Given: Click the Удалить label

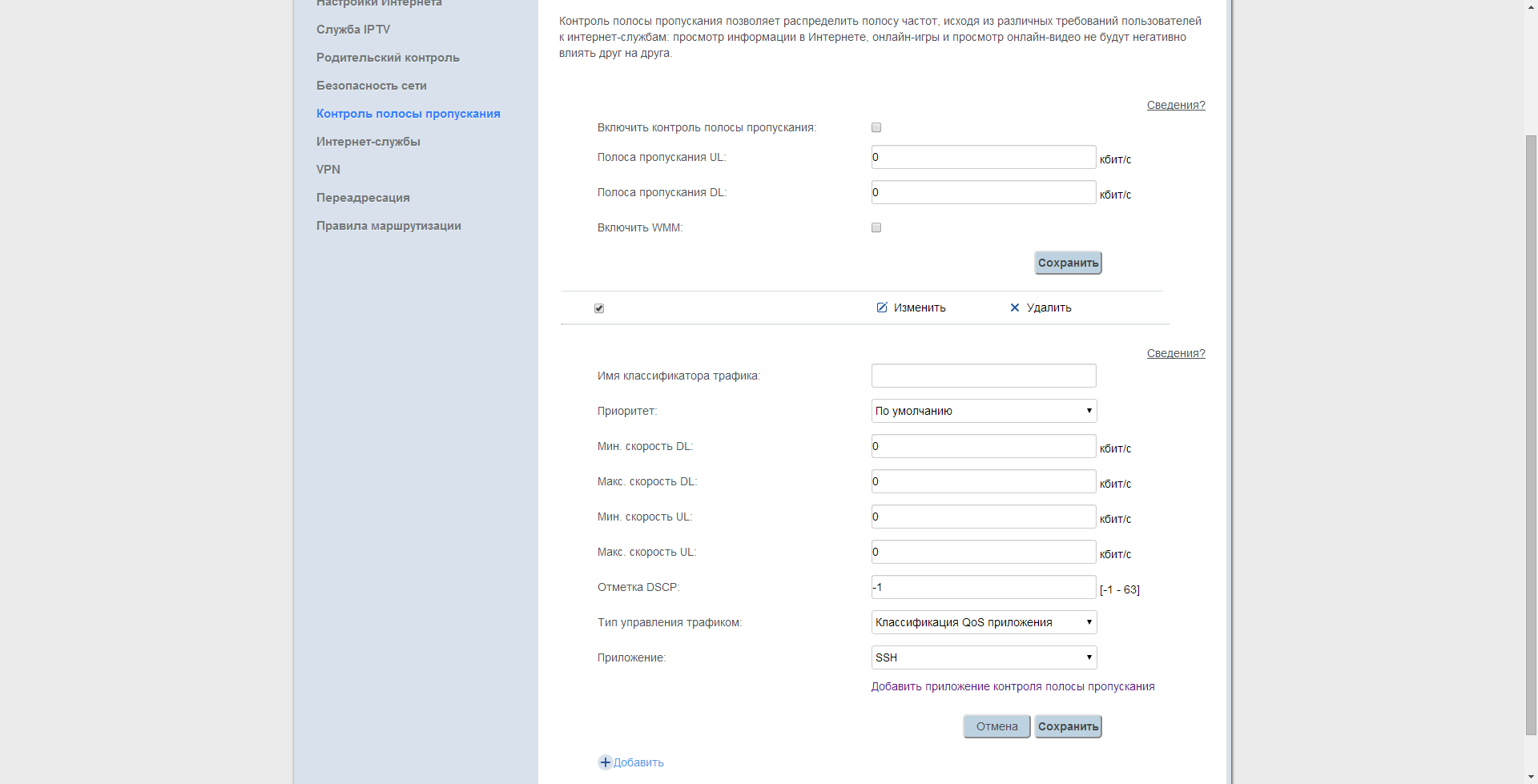Looking at the screenshot, I should pos(1049,308).
